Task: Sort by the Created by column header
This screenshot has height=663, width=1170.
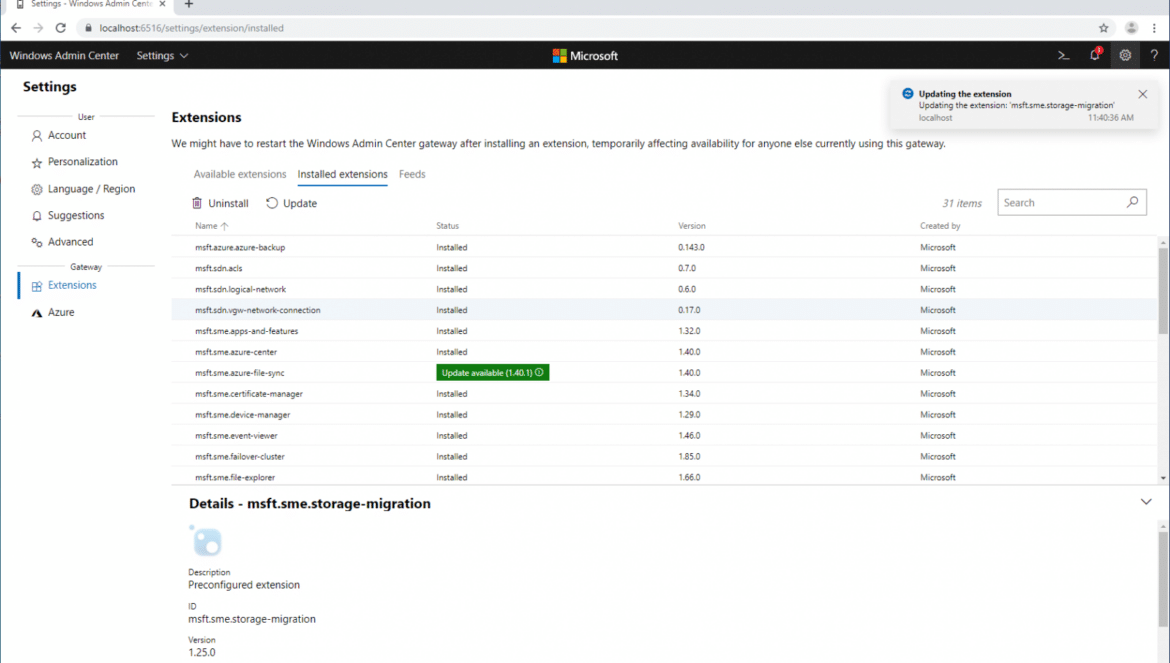Action: point(940,226)
